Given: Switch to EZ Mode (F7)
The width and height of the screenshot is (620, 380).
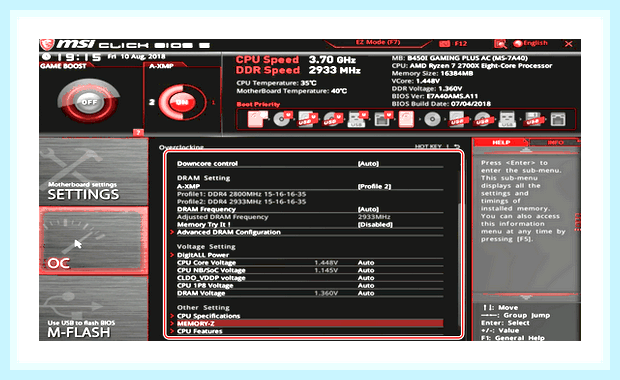Looking at the screenshot, I should [378, 43].
